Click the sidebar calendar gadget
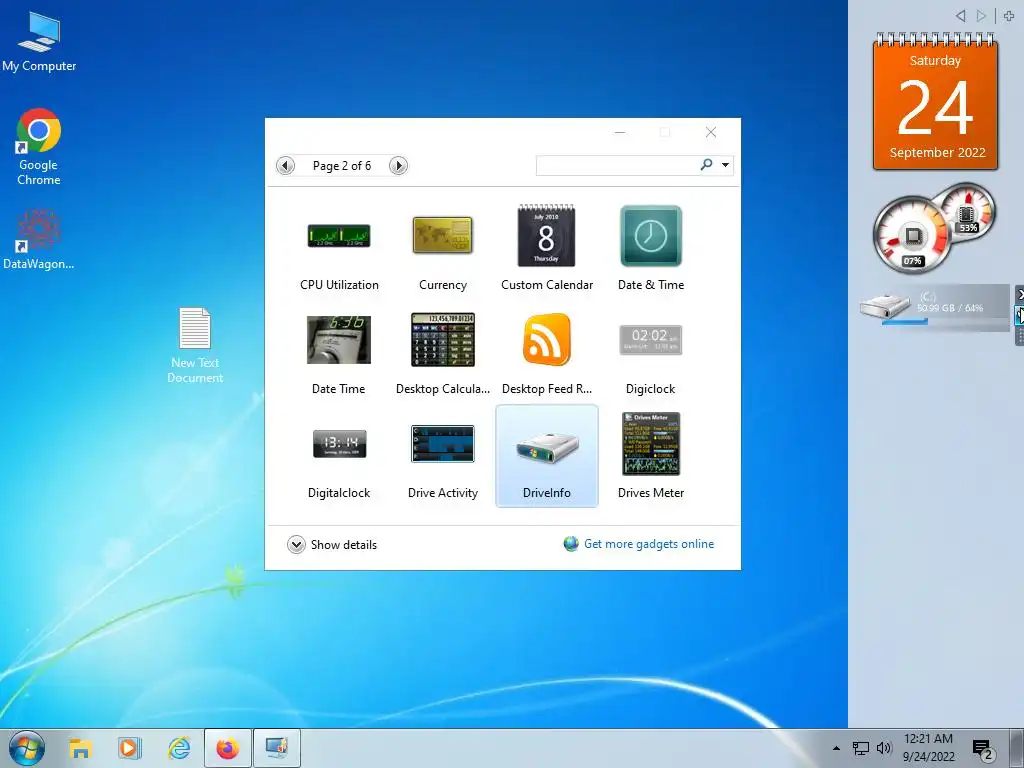The image size is (1024, 768). tap(935, 102)
